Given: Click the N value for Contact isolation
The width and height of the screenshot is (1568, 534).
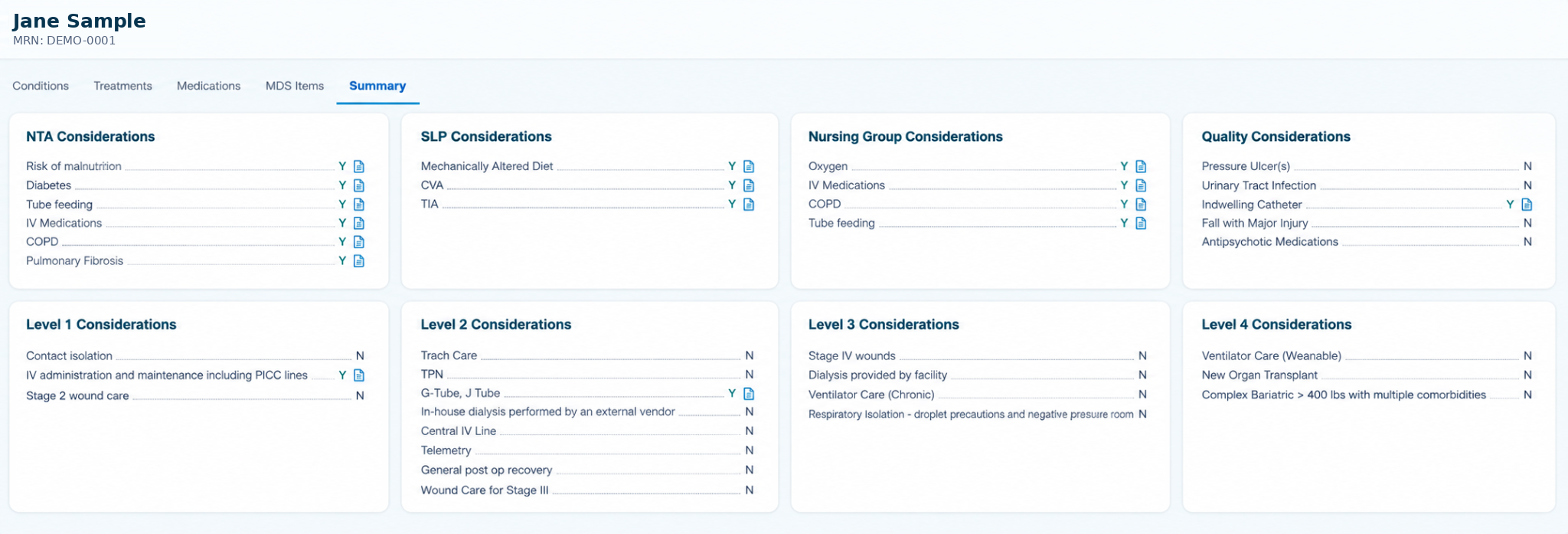Looking at the screenshot, I should click(x=360, y=356).
